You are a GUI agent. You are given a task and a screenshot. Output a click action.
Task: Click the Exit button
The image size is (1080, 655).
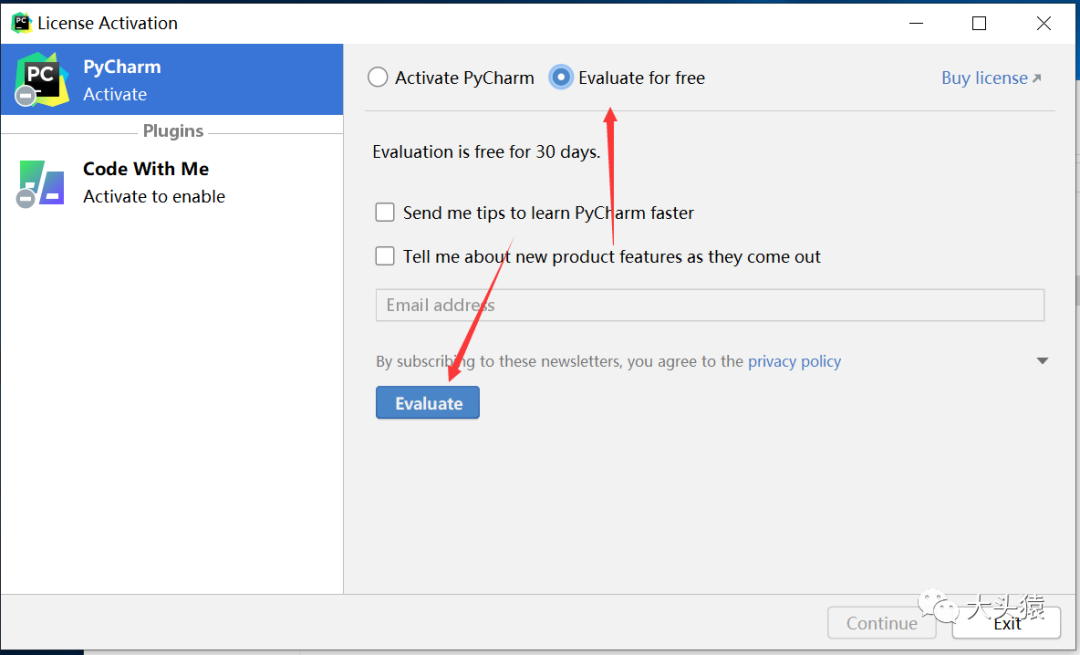1006,623
